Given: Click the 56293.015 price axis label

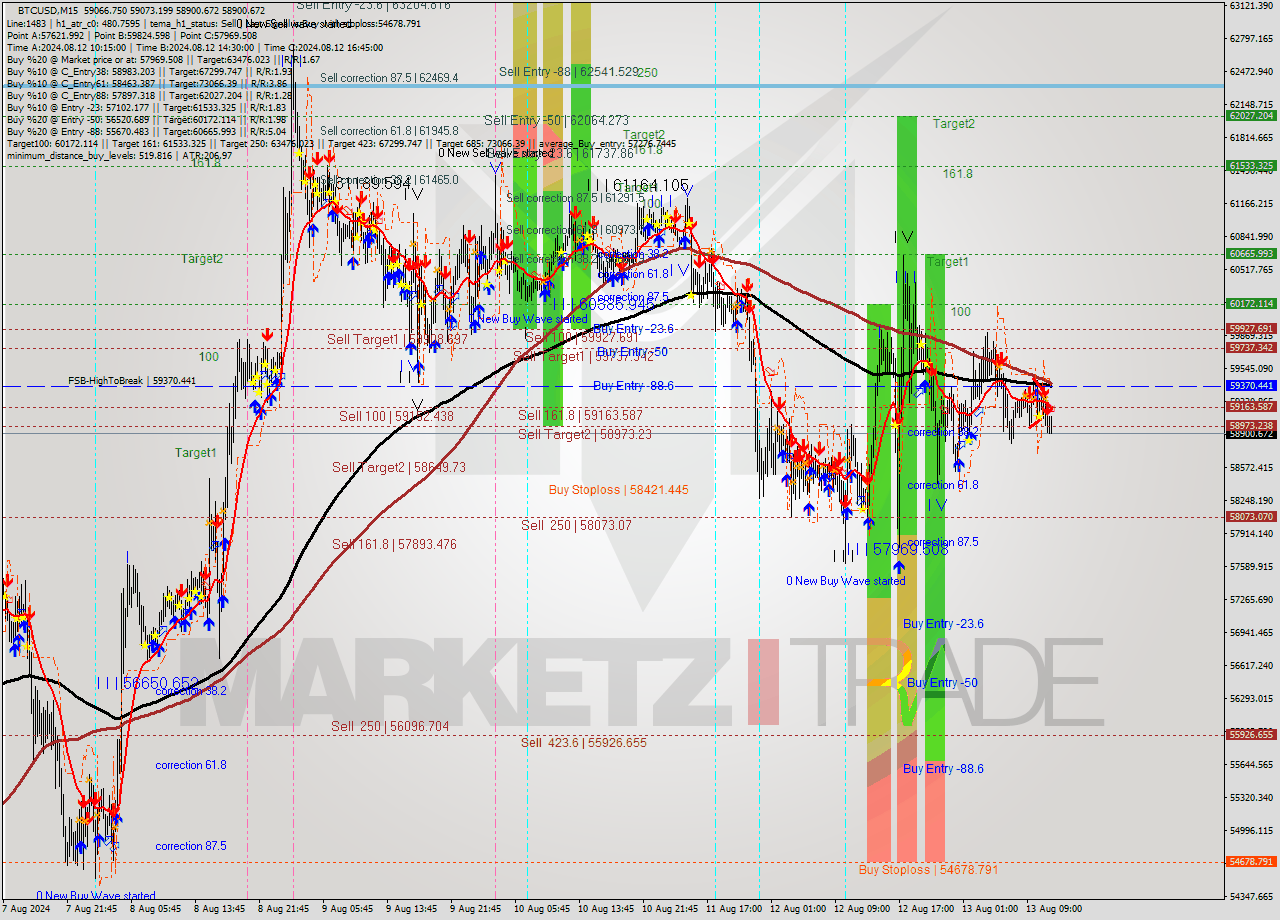Looking at the screenshot, I should pyautogui.click(x=1251, y=699).
